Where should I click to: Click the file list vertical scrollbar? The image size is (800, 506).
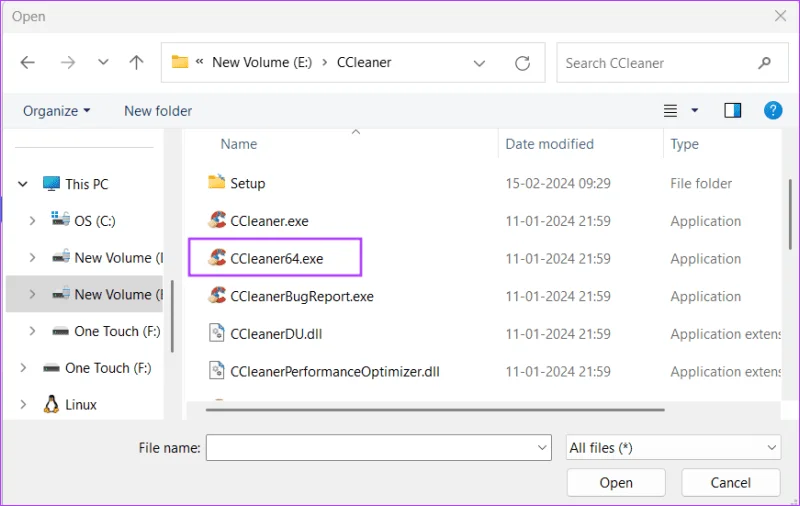(790, 214)
